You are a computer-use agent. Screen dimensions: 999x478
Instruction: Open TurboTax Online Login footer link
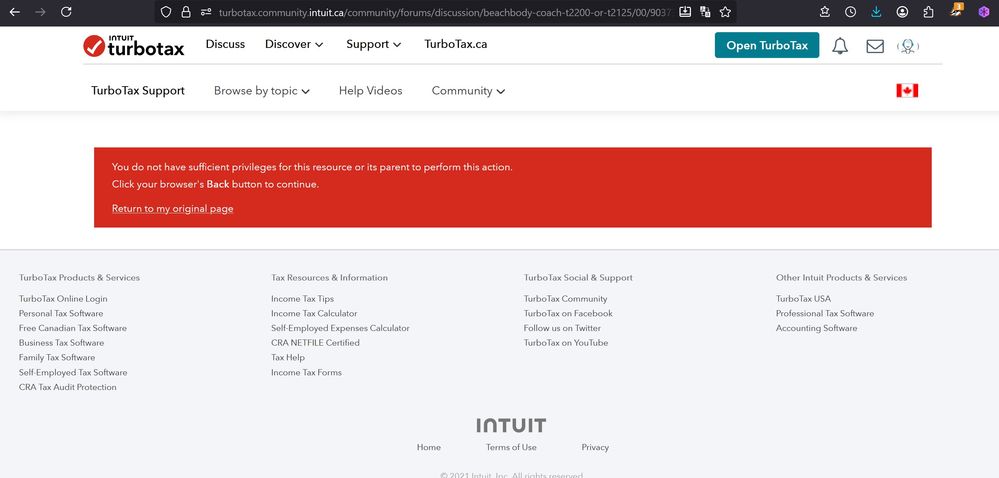63,299
